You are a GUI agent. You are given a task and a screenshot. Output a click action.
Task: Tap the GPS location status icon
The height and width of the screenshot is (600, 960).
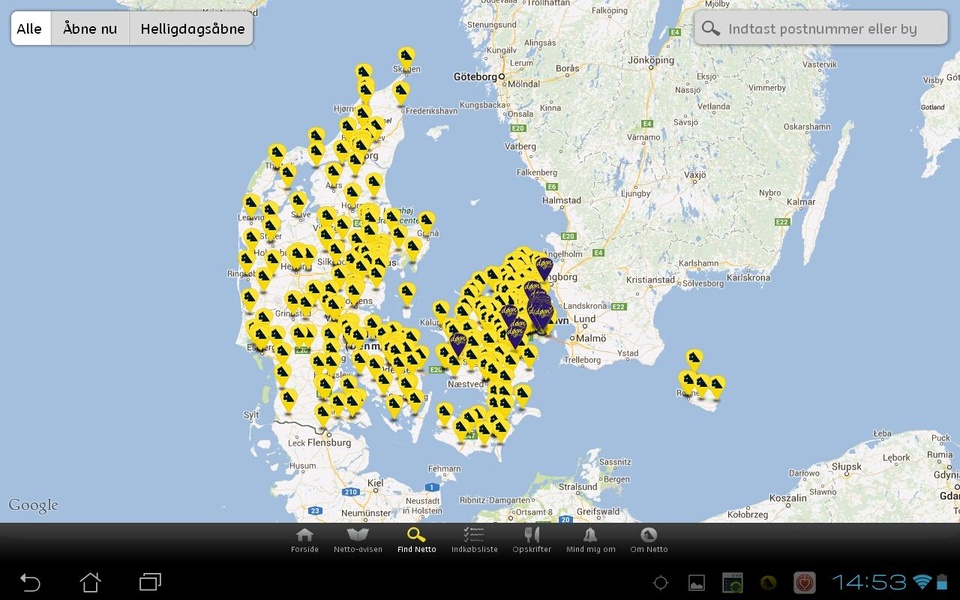pos(661,582)
